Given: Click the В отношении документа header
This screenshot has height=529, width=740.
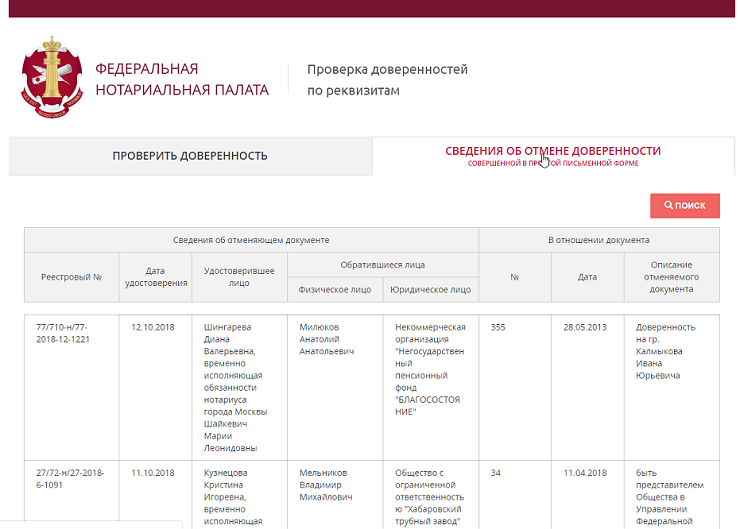Looking at the screenshot, I should 599,240.
